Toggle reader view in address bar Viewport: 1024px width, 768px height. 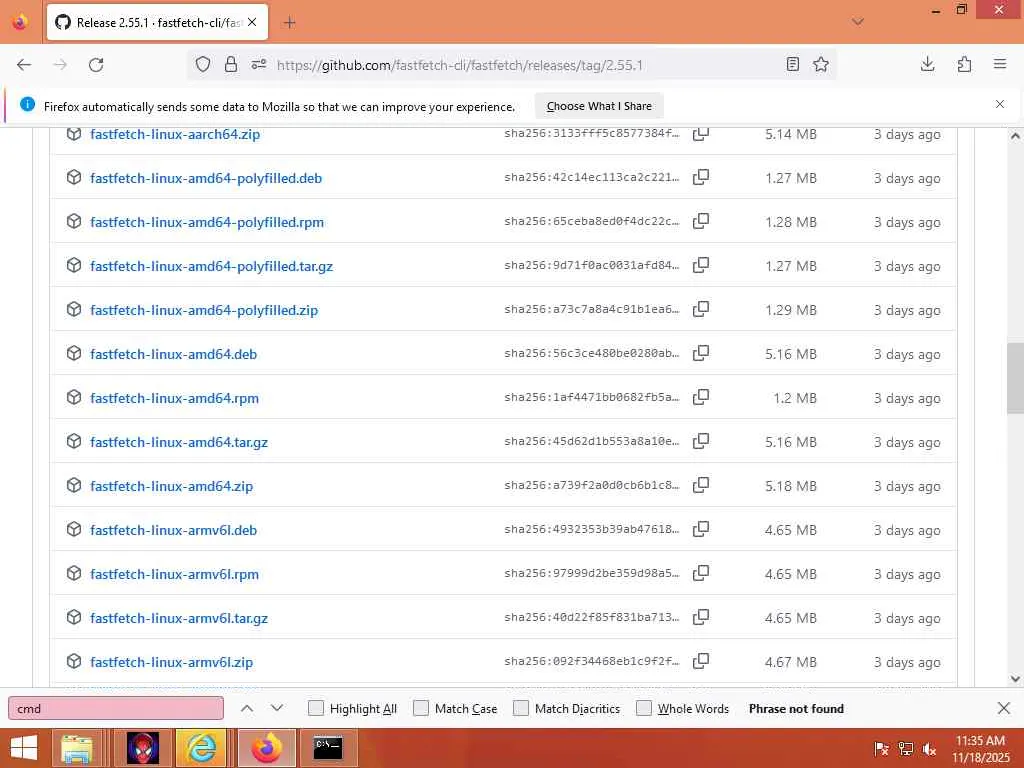[793, 64]
